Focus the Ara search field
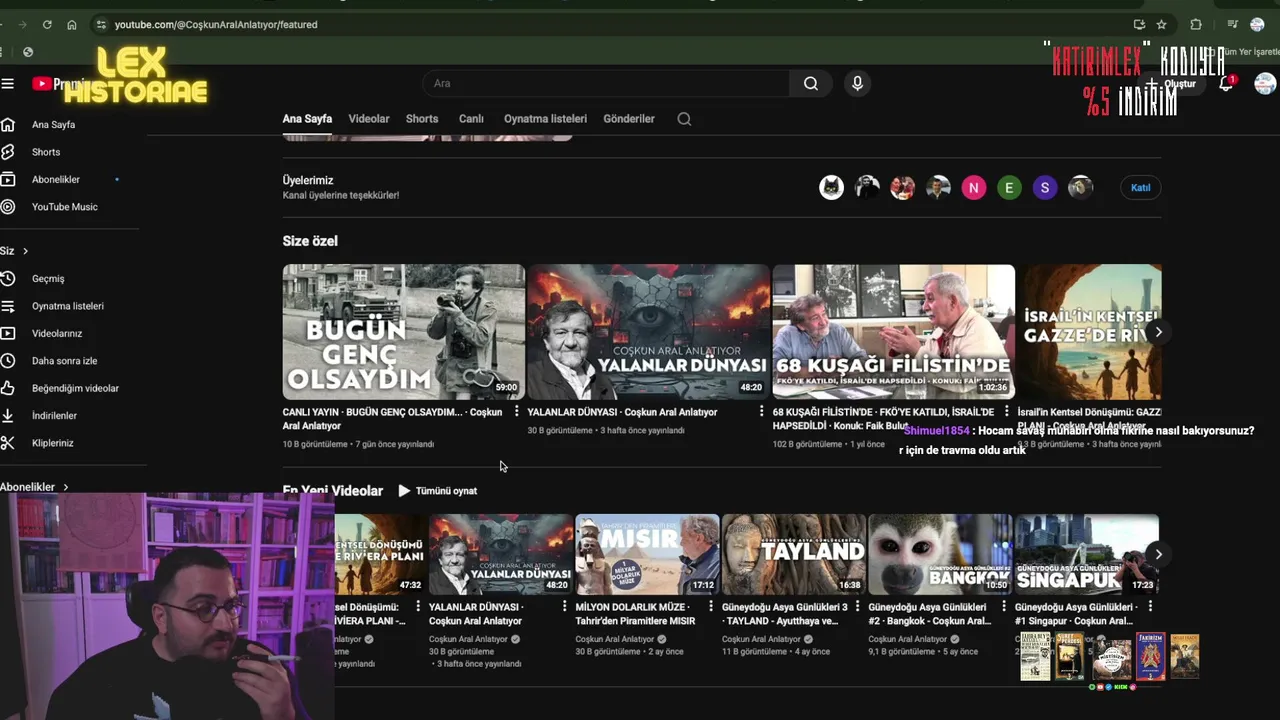Viewport: 1280px width, 720px height. point(605,84)
